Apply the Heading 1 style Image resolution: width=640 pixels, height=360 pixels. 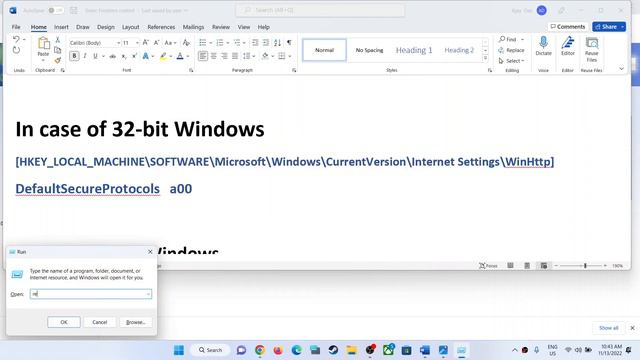click(414, 50)
